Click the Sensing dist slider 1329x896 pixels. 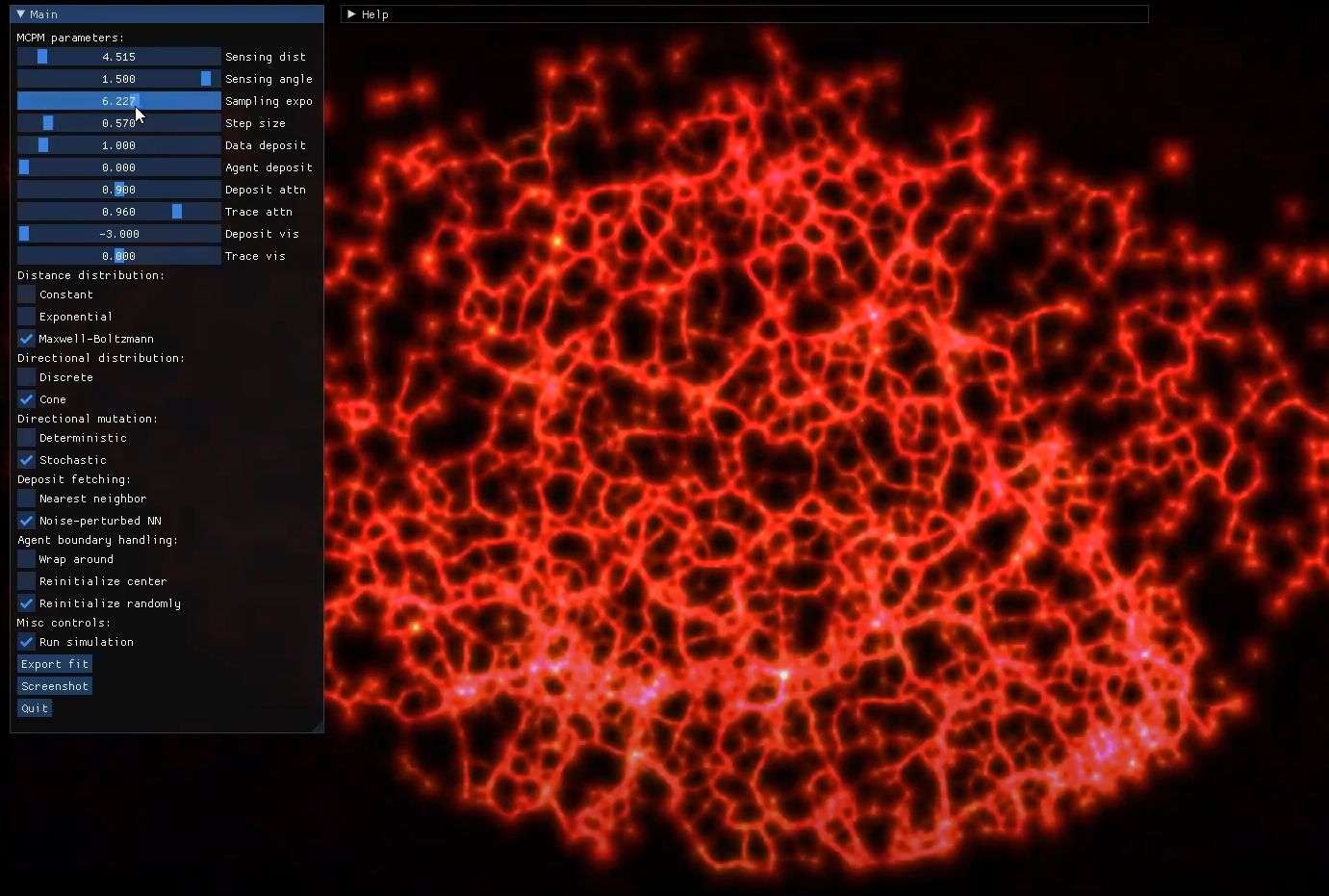click(118, 57)
